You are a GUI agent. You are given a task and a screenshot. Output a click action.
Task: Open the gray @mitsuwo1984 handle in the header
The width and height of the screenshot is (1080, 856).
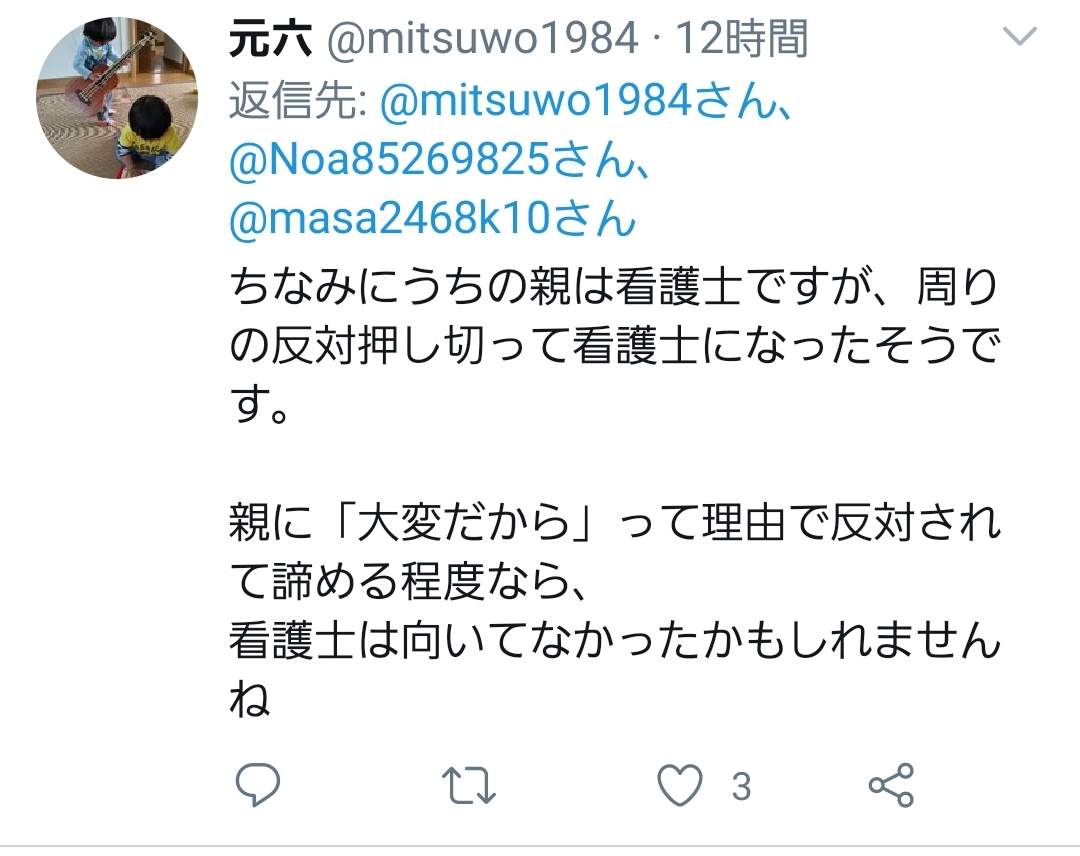[x=482, y=39]
